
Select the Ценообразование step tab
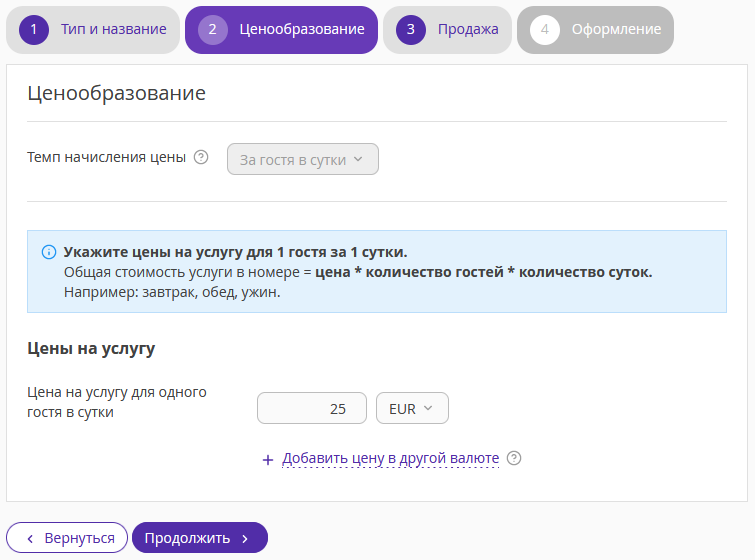[281, 30]
